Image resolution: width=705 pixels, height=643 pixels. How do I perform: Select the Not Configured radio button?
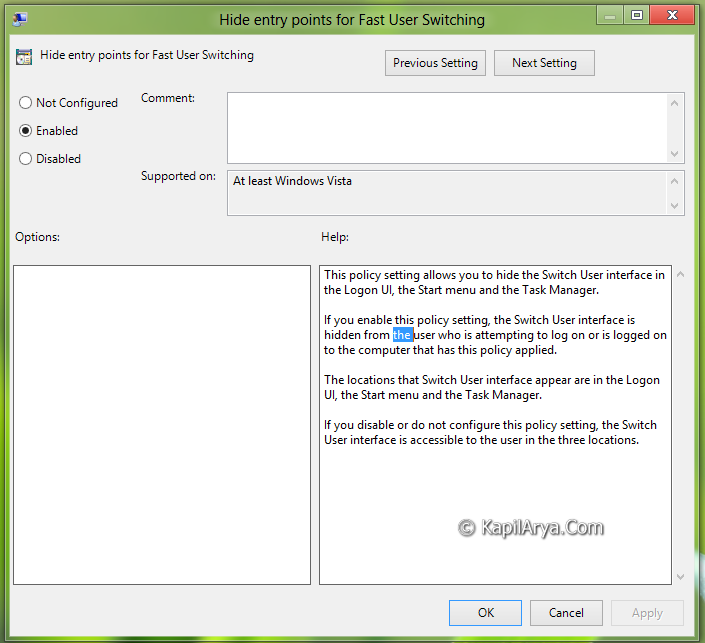pos(26,103)
